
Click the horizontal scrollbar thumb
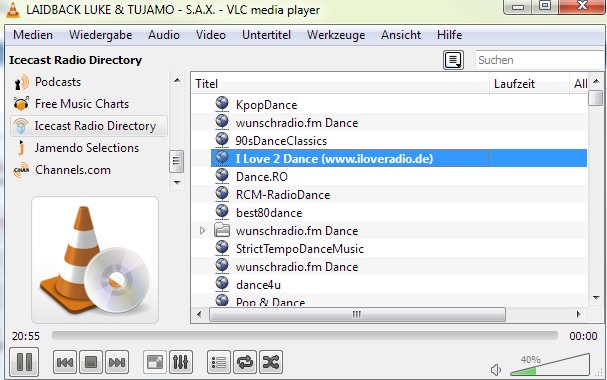[357, 314]
